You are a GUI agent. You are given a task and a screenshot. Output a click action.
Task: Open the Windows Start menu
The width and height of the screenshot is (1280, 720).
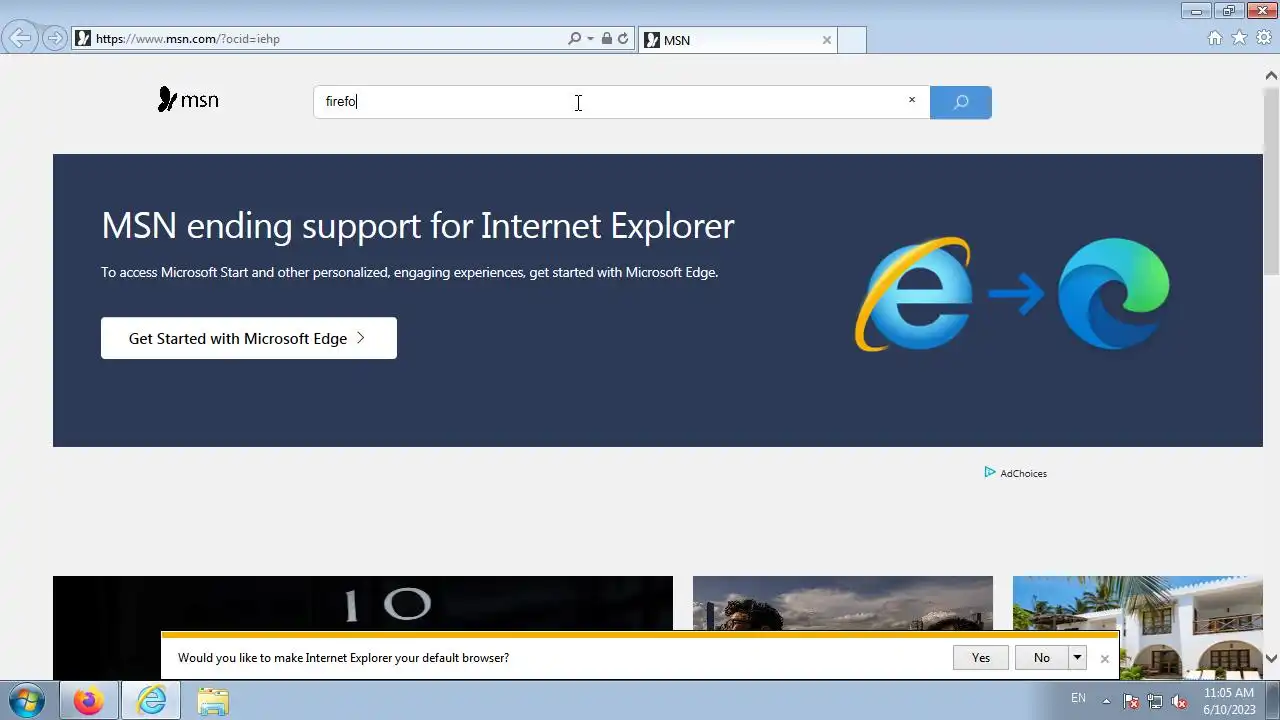click(x=27, y=701)
